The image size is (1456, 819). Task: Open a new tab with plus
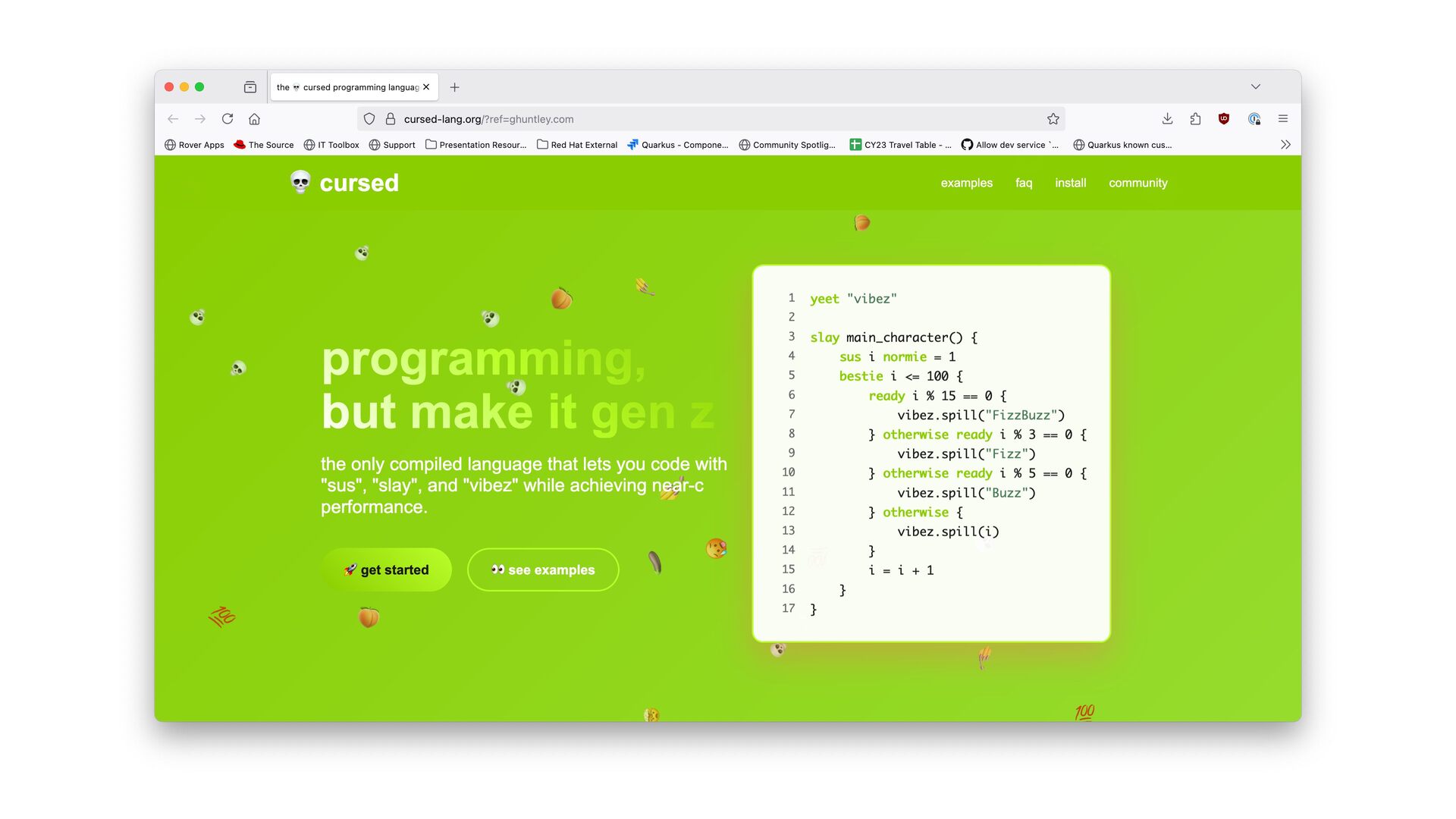pos(454,87)
